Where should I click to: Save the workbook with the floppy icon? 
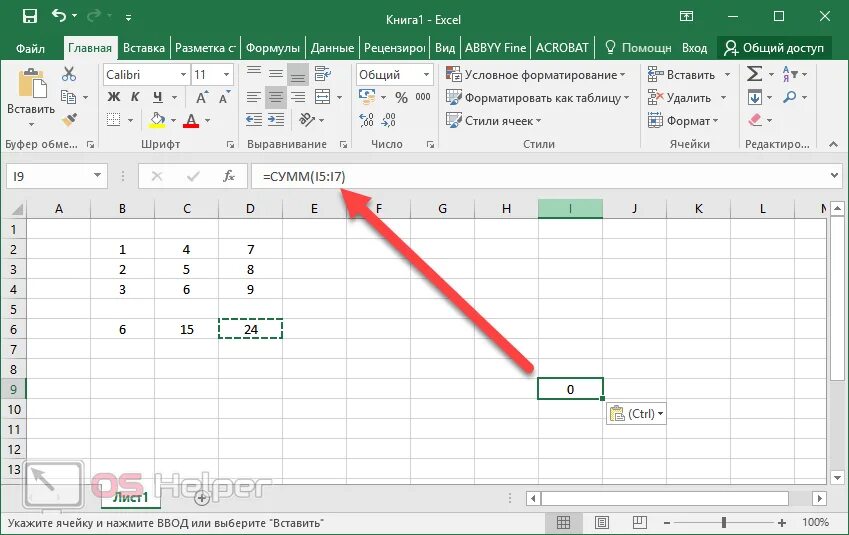[x=30, y=16]
